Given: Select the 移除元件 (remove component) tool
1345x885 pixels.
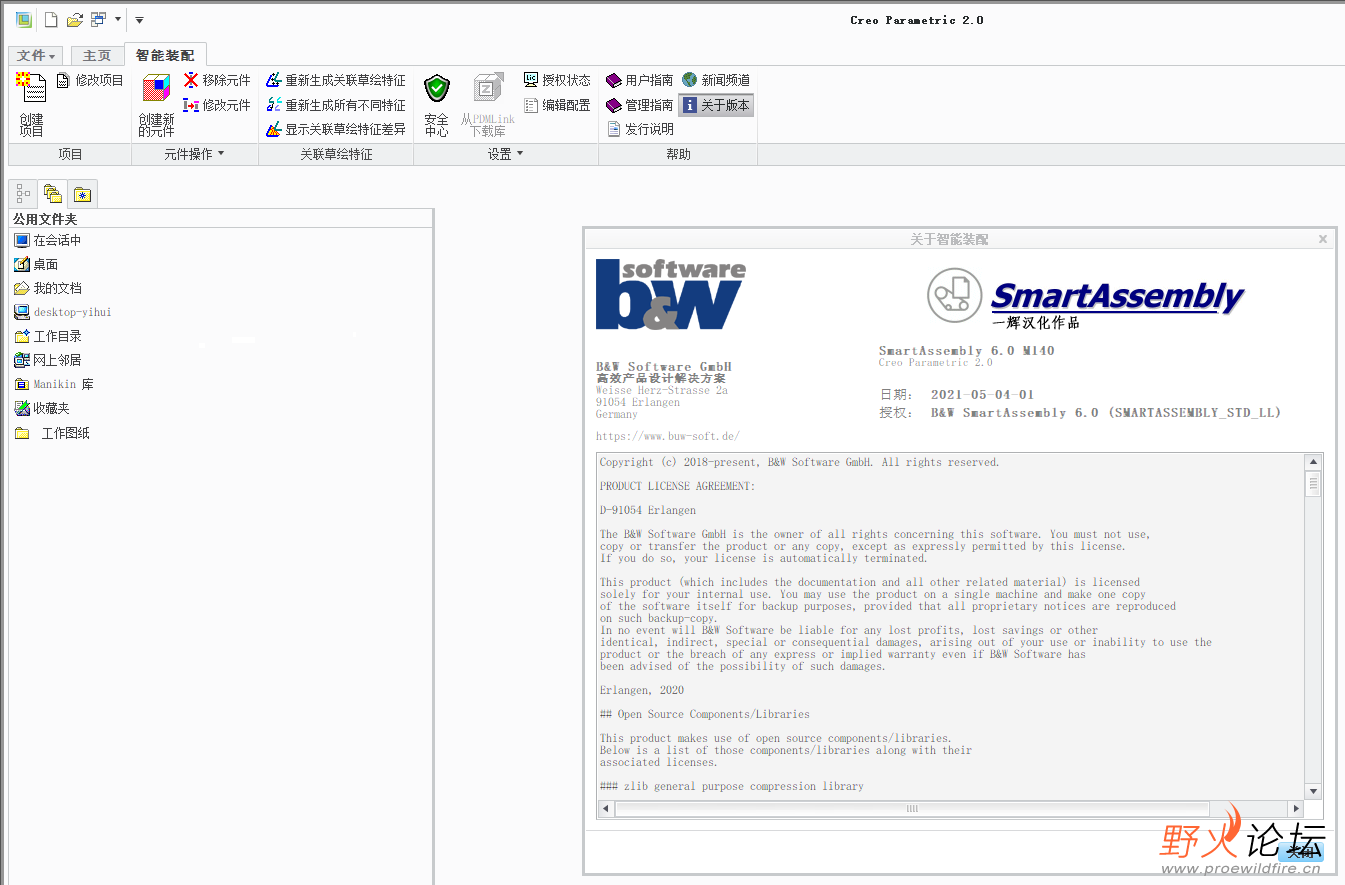Looking at the screenshot, I should coord(217,80).
